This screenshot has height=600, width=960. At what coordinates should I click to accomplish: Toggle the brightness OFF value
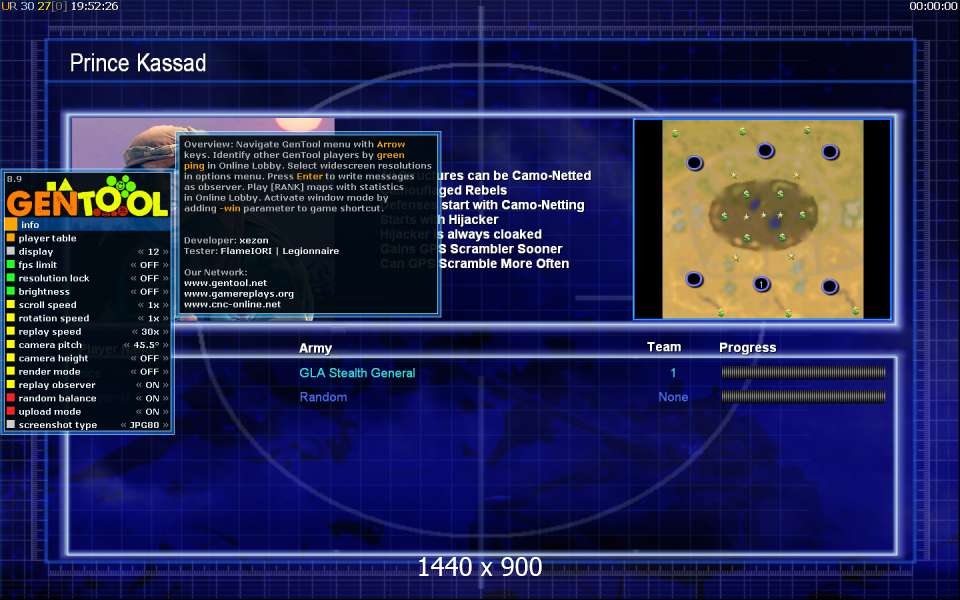(149, 292)
